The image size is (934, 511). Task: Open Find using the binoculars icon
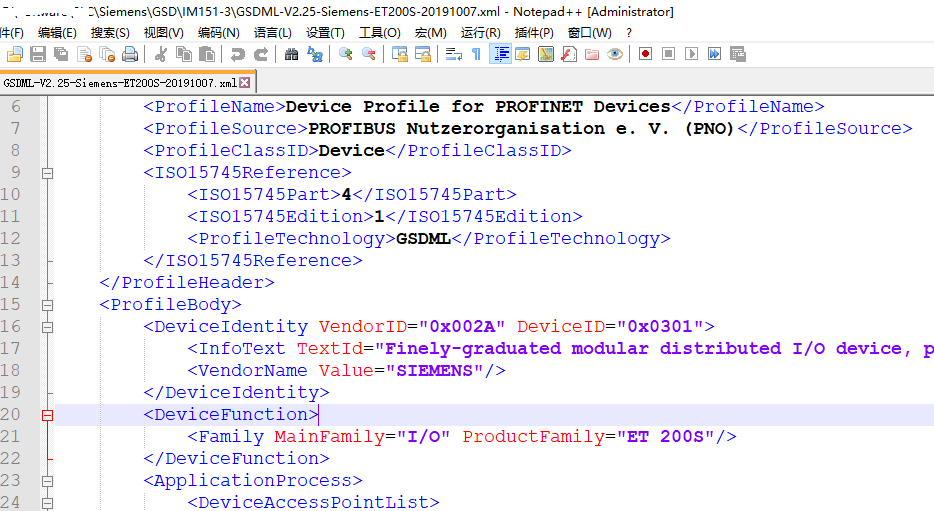coord(291,55)
